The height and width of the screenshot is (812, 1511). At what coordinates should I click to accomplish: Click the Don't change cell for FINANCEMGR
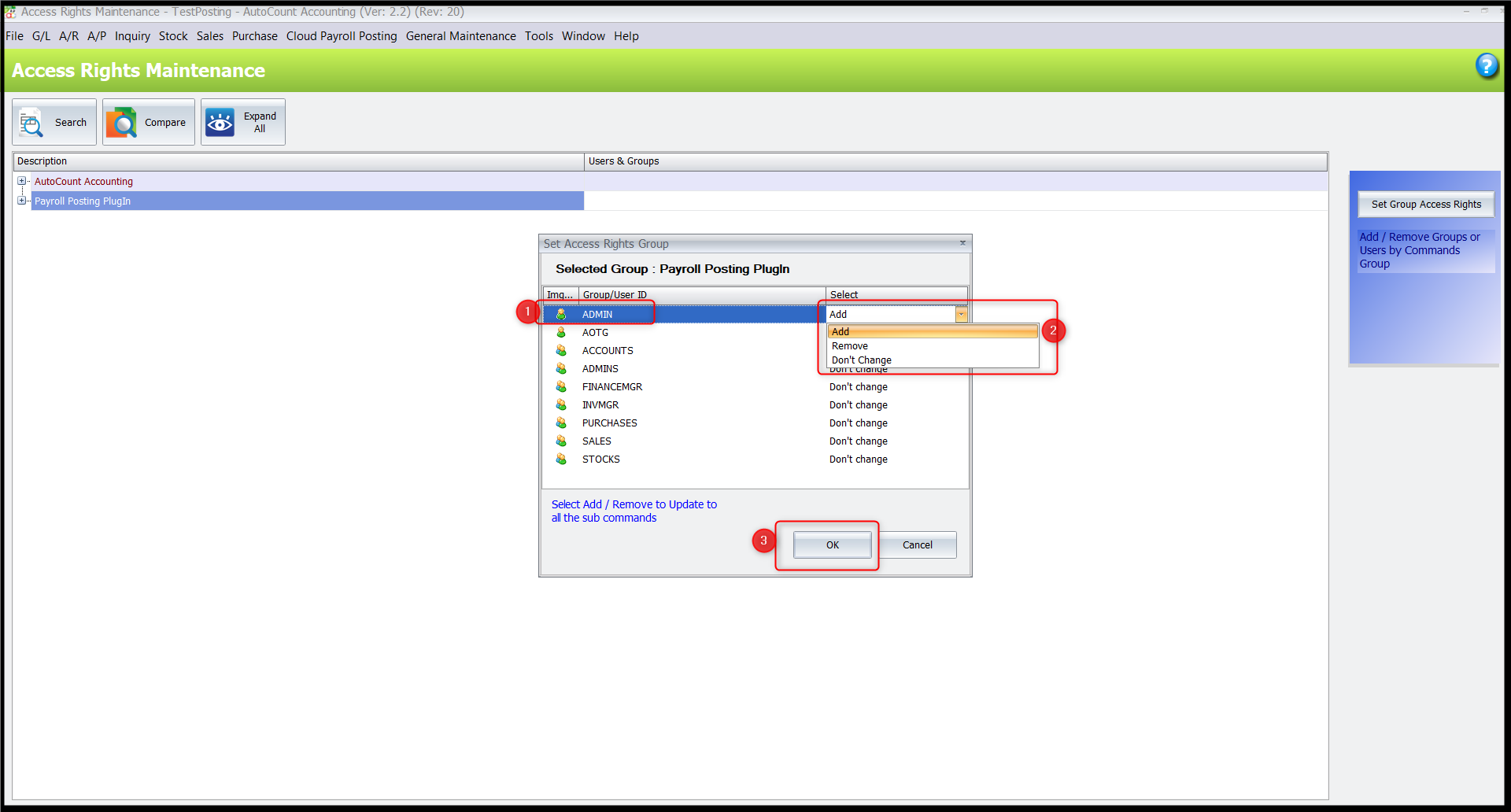click(896, 386)
